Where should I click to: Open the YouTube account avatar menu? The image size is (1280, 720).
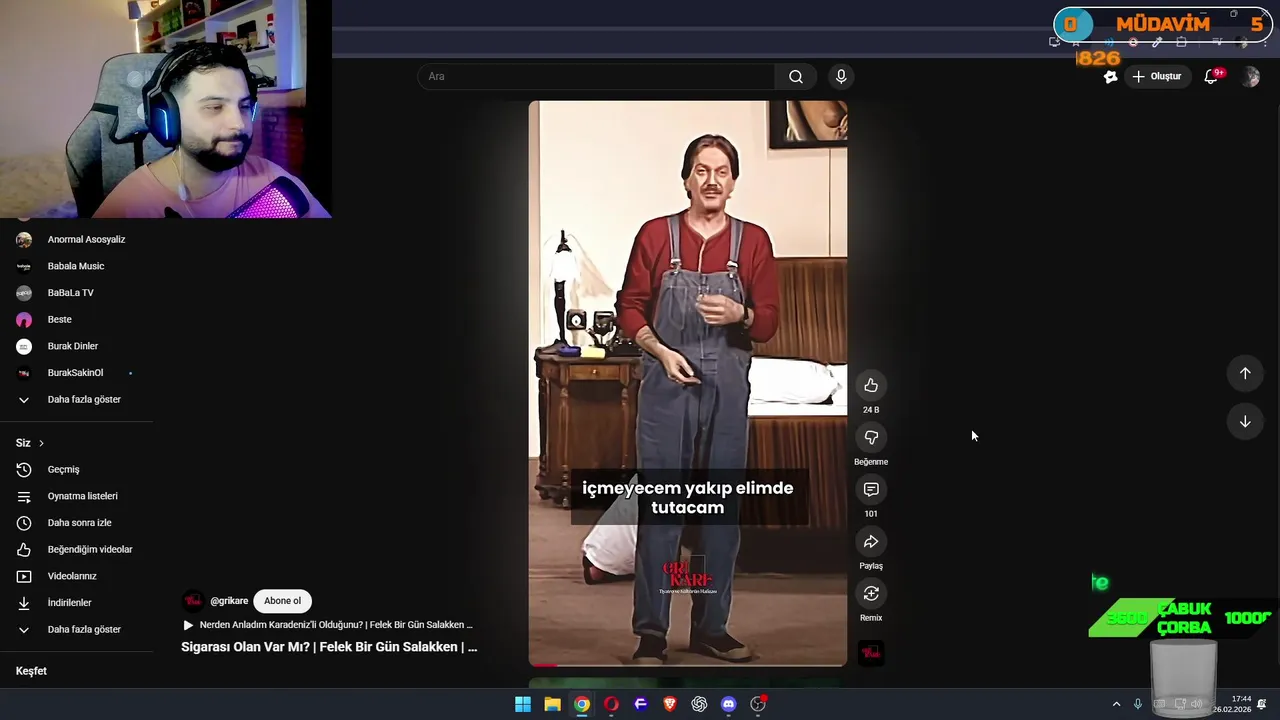pos(1250,77)
